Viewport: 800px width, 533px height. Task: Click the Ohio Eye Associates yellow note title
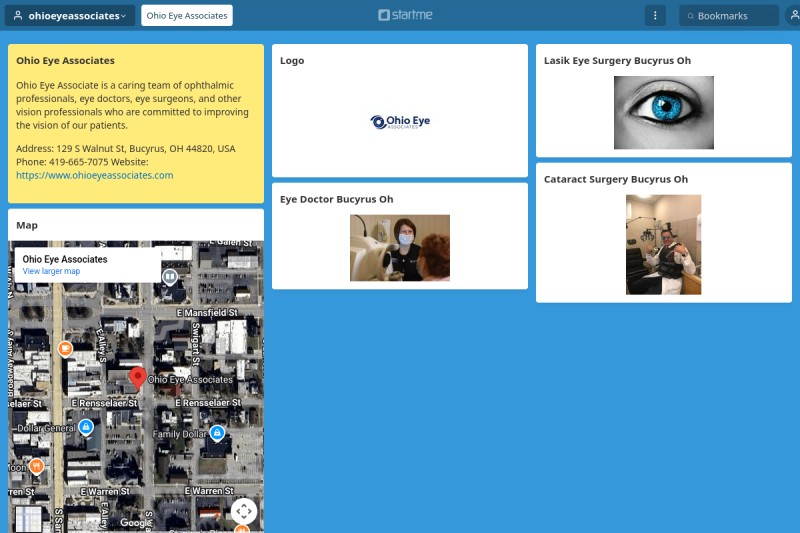pyautogui.click(x=65, y=60)
